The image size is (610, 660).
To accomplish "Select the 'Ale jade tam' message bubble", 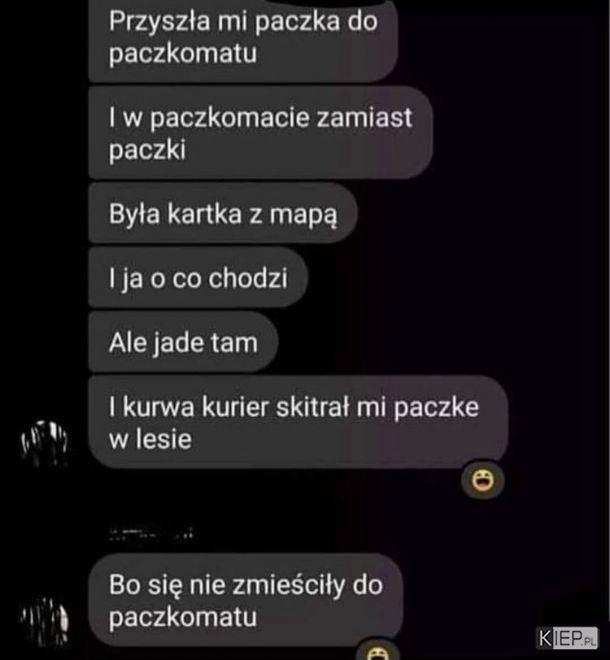I will coord(183,342).
